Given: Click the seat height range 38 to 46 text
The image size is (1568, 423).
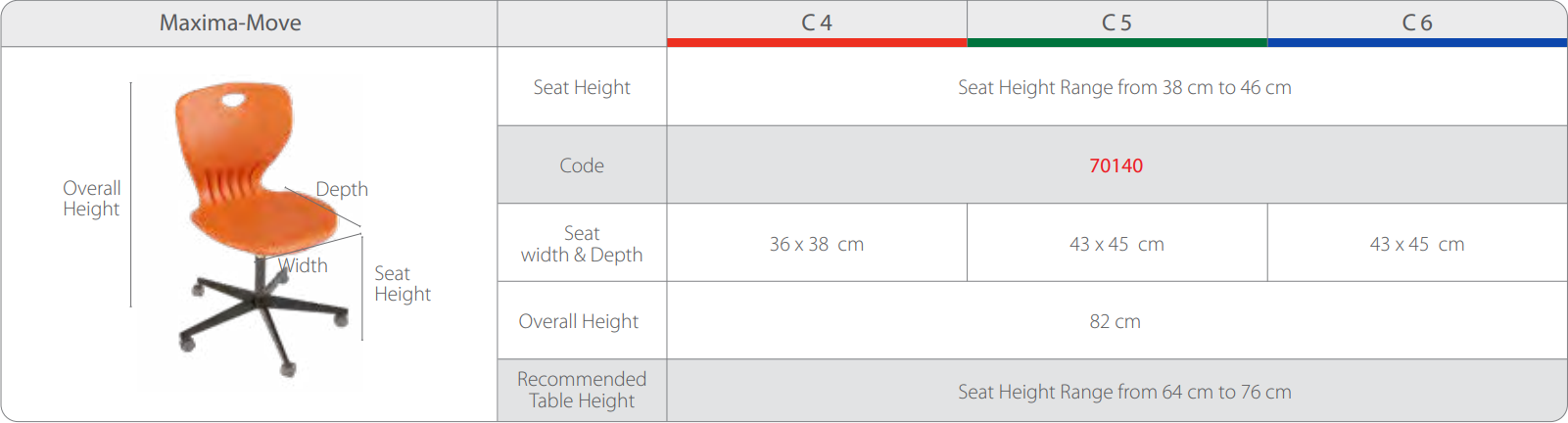Looking at the screenshot, I should [x=1124, y=87].
